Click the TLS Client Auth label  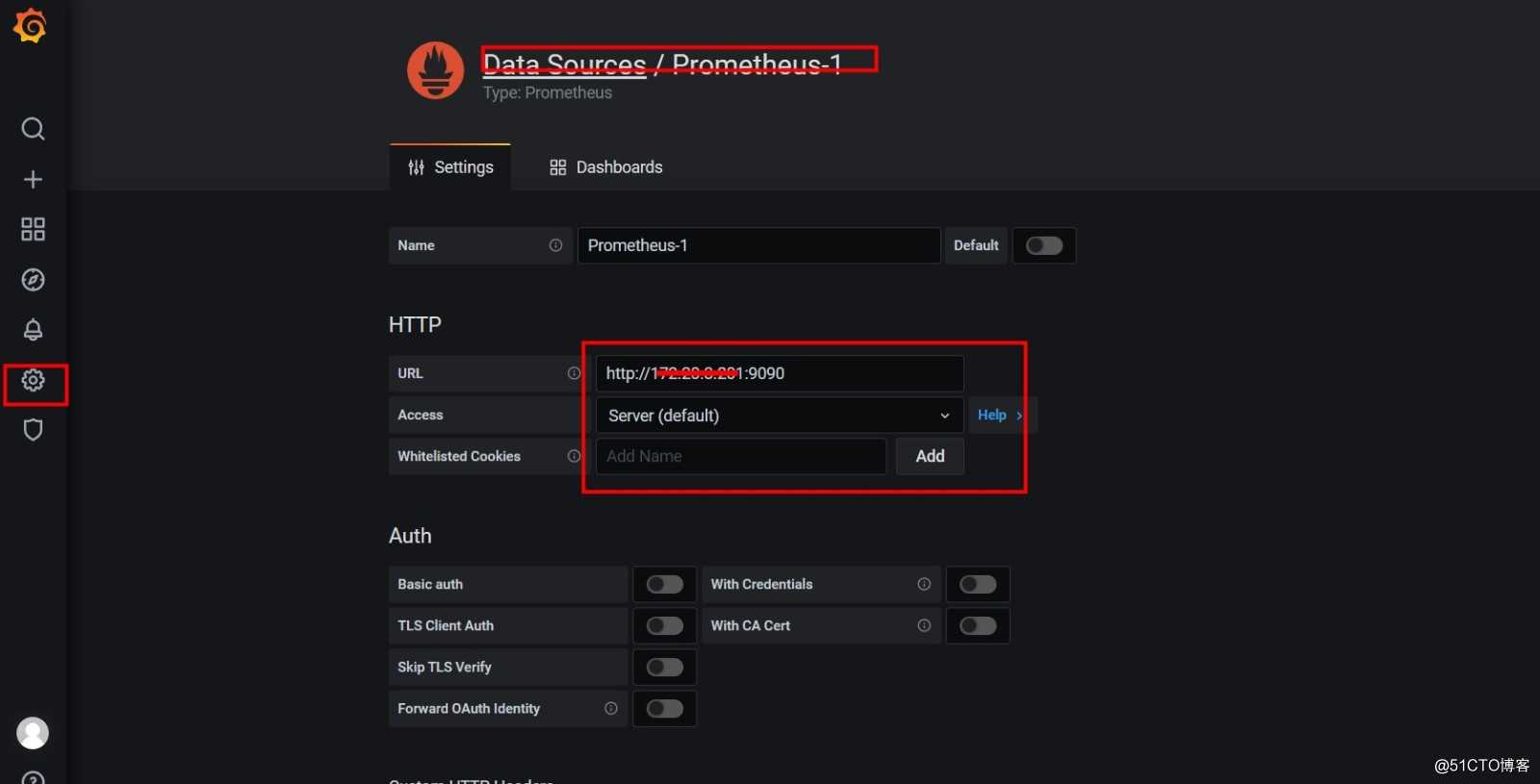coord(446,625)
